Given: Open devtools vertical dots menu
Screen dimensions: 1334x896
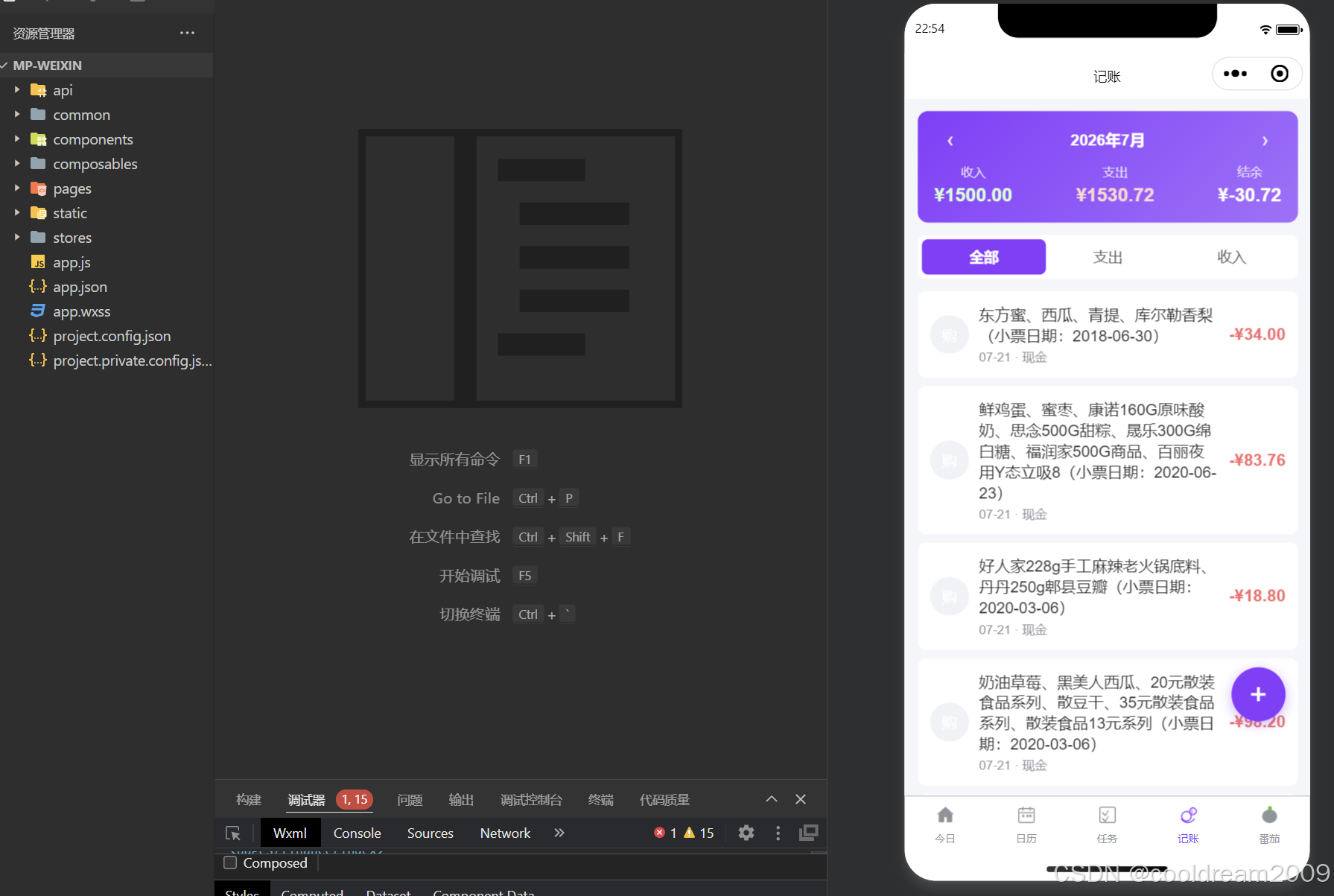Looking at the screenshot, I should [x=778, y=833].
